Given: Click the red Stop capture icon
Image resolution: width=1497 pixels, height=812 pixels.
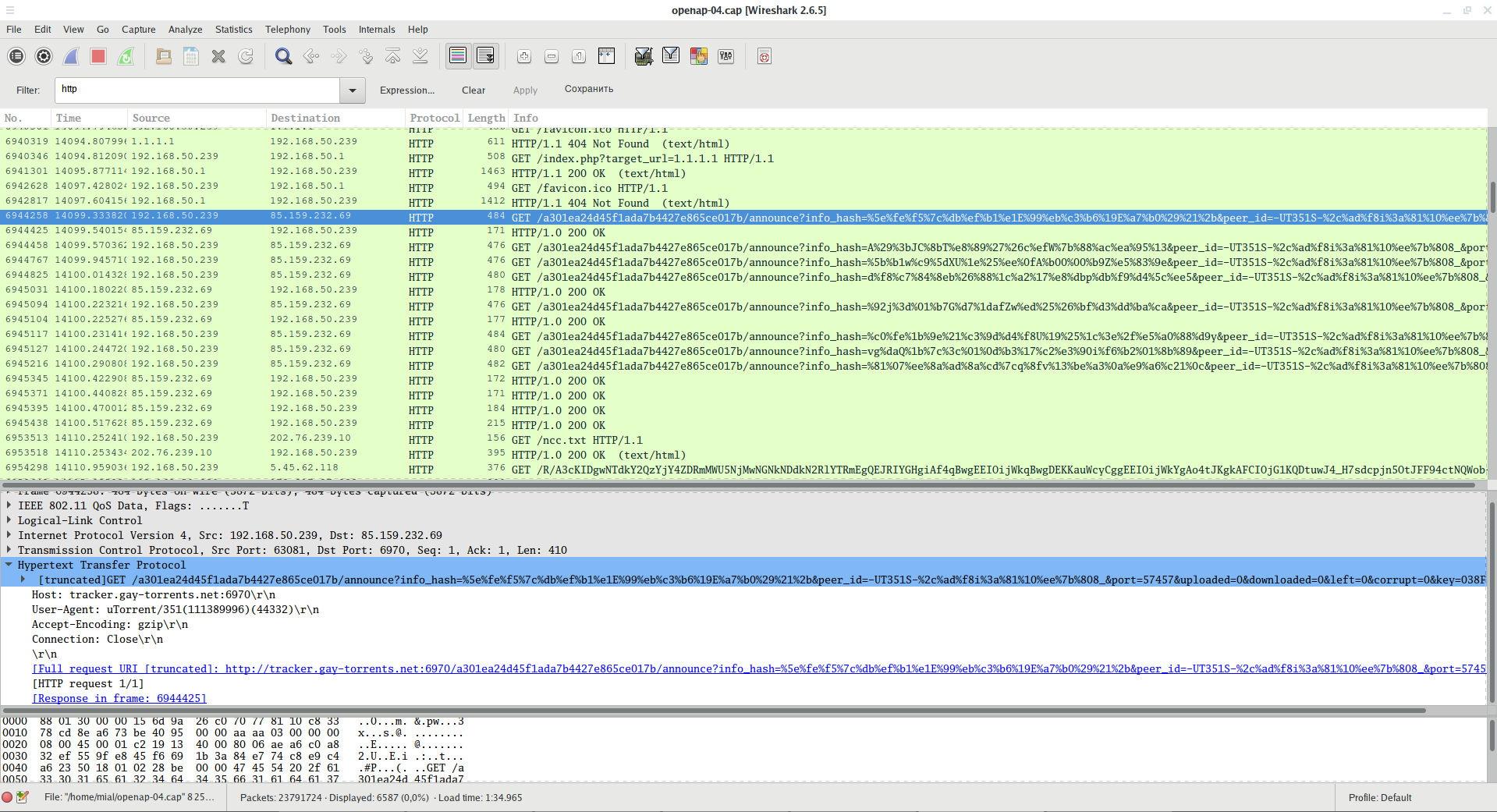Looking at the screenshot, I should [x=98, y=56].
